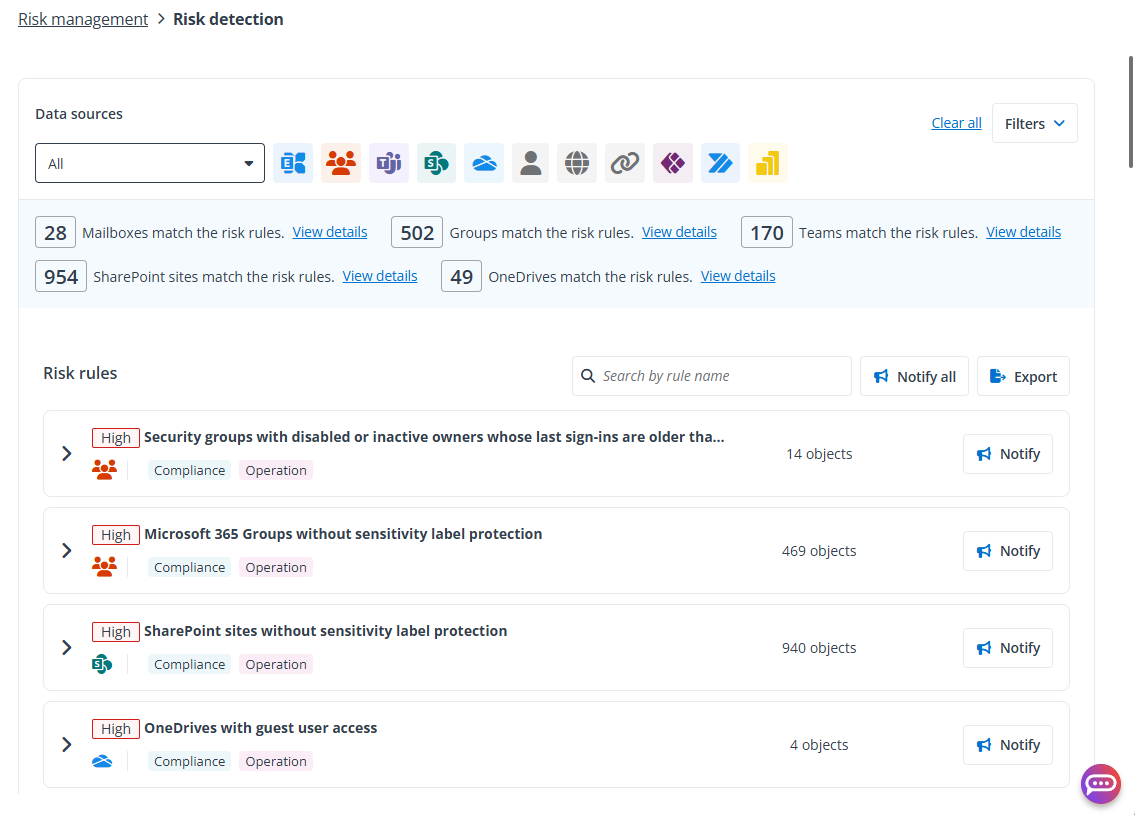This screenshot has width=1135, height=815.
Task: Open the data sources All dropdown
Action: point(149,161)
